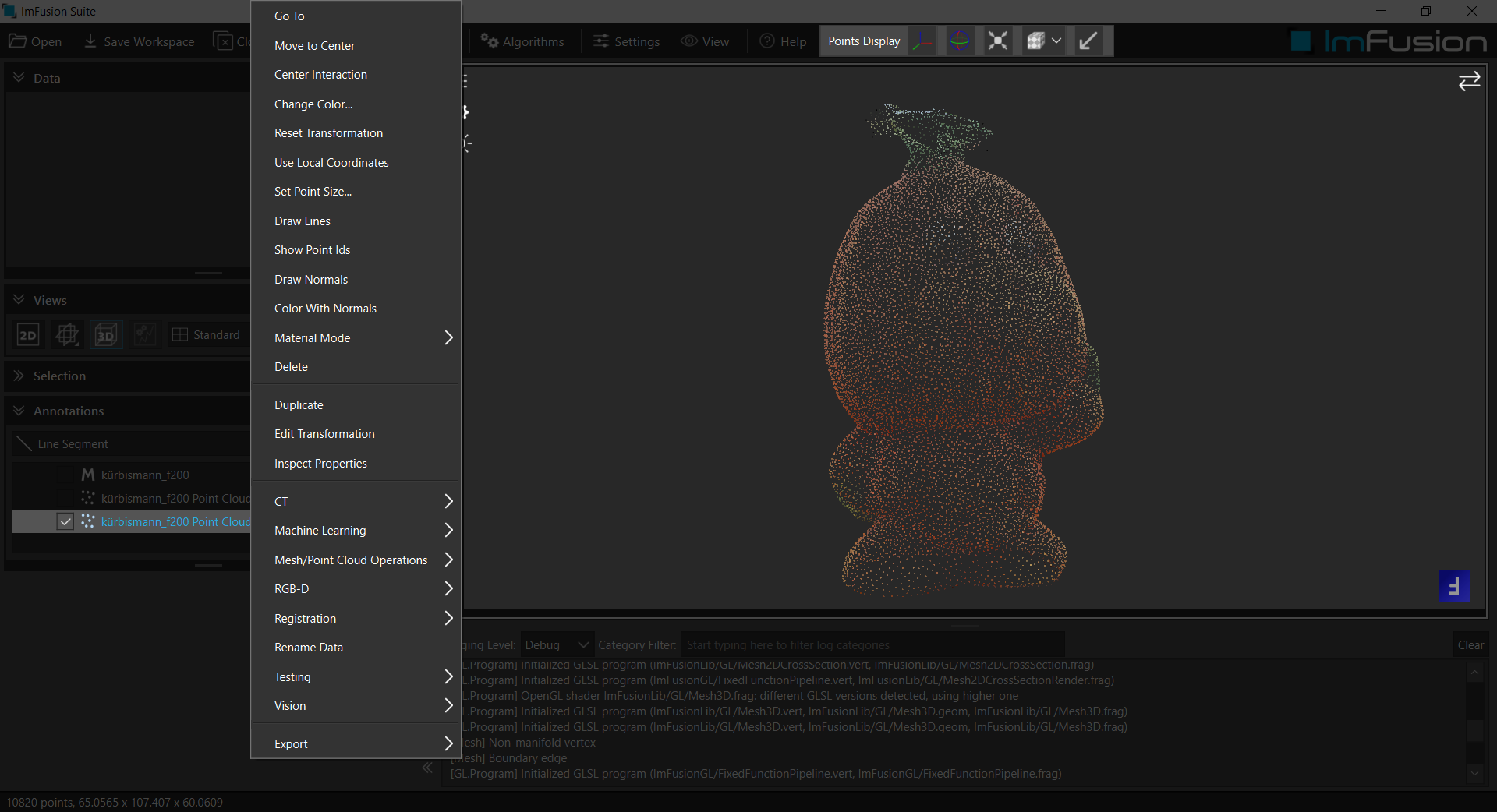1497x812 pixels.
Task: Click the checkered cube render mode icon
Action: click(x=1035, y=41)
